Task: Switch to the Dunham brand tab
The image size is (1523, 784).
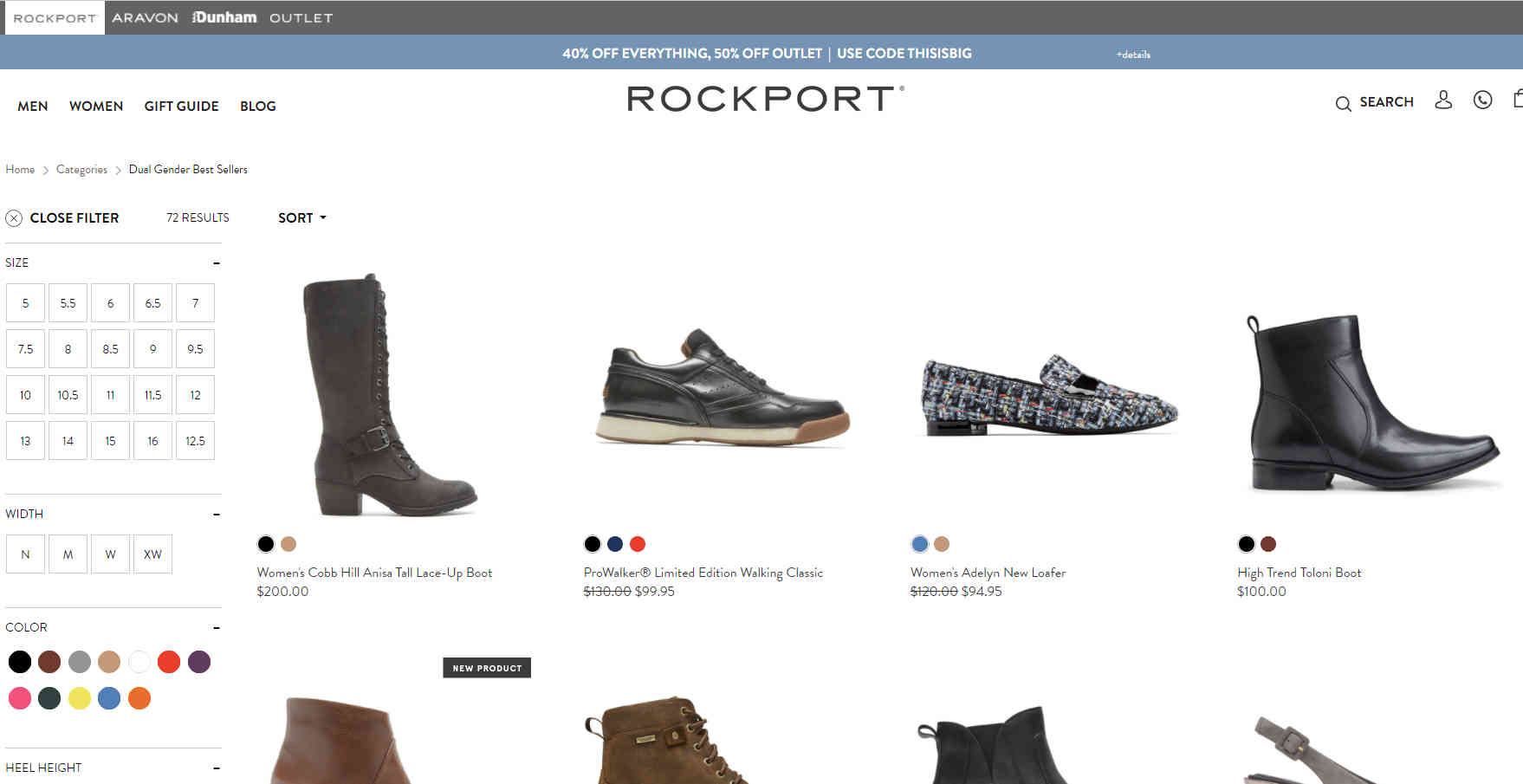Action: 224,17
